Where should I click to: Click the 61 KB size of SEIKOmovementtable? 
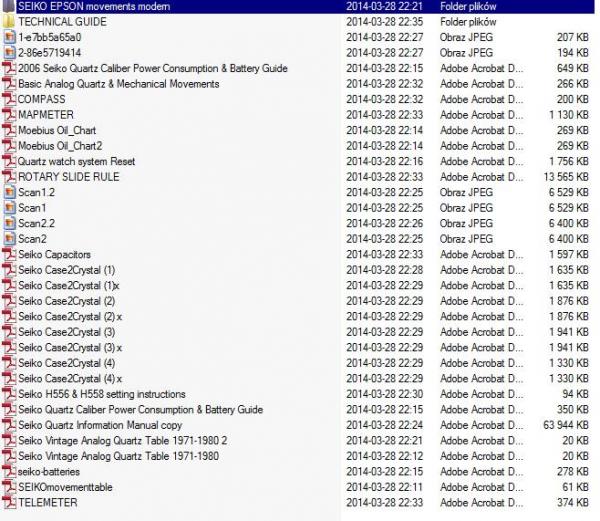(576, 487)
